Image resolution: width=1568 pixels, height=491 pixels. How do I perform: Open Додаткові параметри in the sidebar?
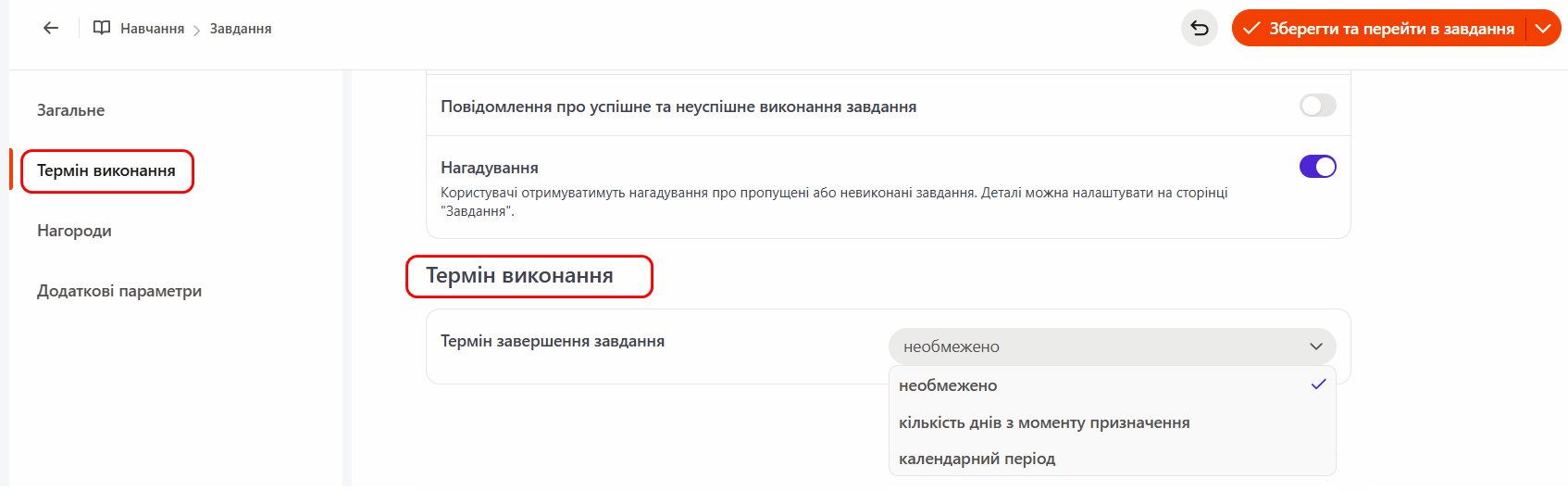[x=119, y=291]
